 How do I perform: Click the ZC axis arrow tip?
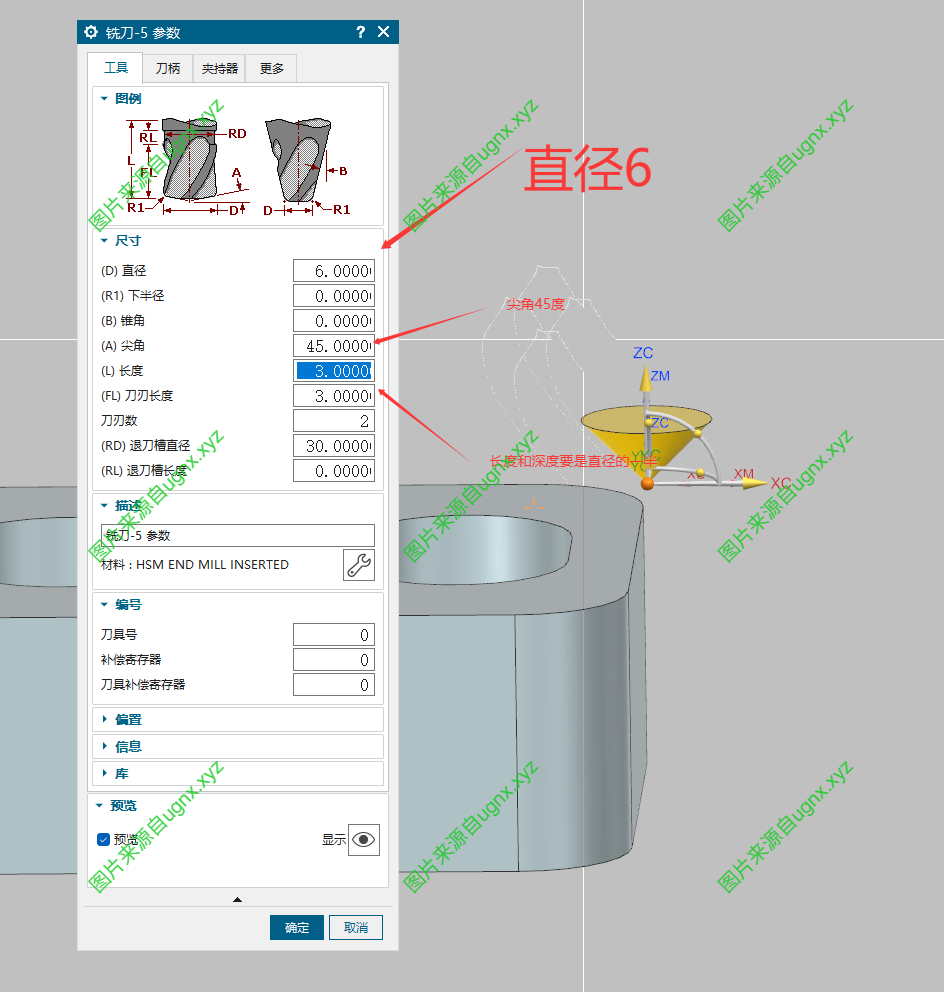[x=643, y=374]
